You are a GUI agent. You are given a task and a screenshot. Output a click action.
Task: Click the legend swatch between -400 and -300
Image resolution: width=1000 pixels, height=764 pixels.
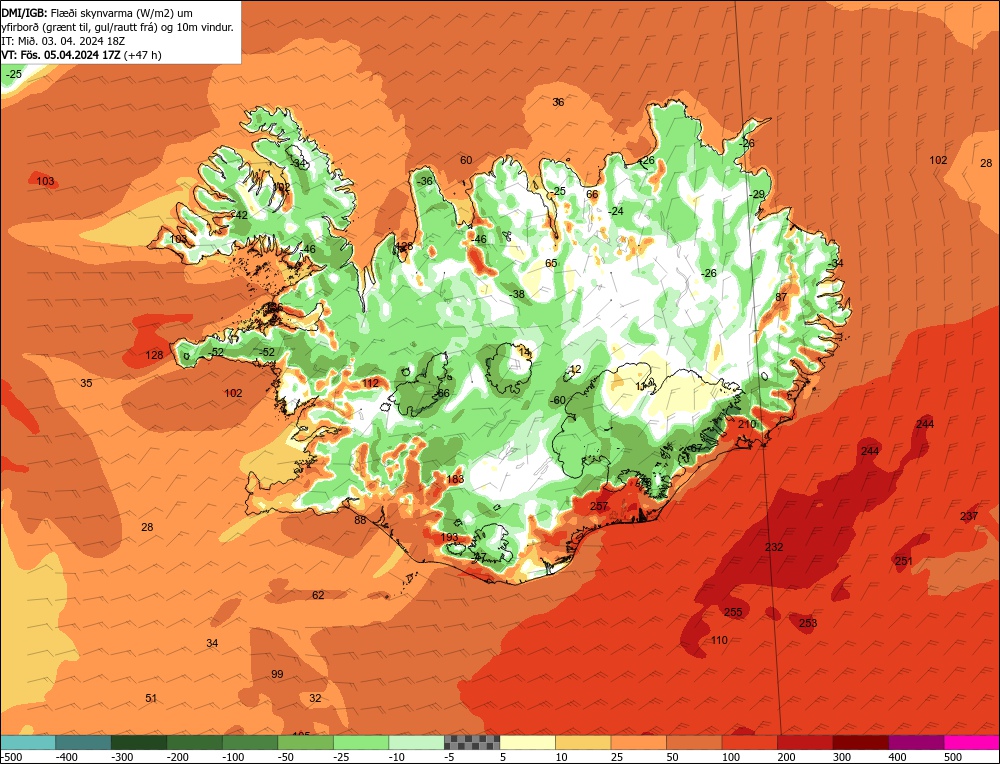coord(84,742)
